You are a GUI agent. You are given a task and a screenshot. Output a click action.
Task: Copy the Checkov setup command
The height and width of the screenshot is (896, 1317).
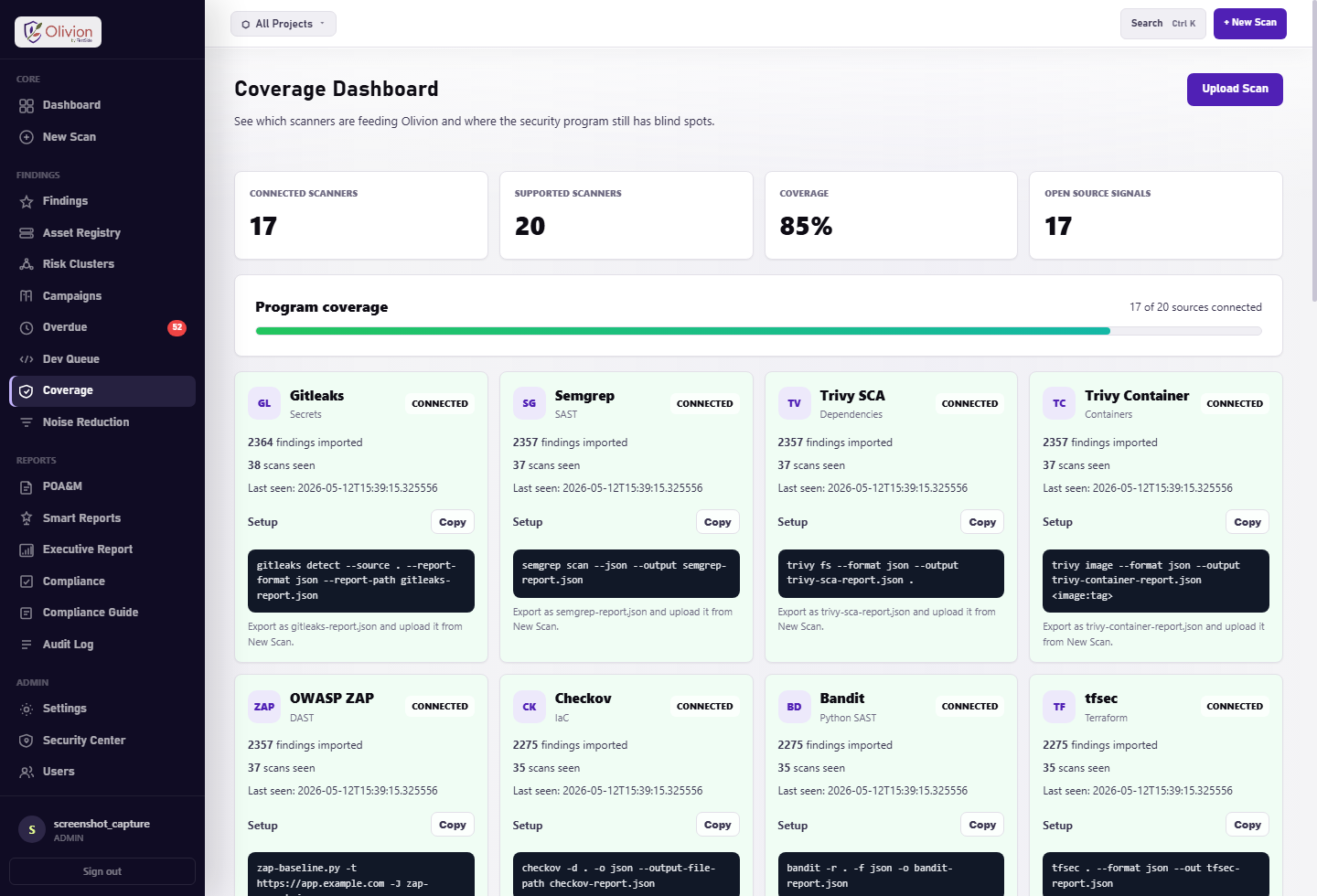pos(718,825)
